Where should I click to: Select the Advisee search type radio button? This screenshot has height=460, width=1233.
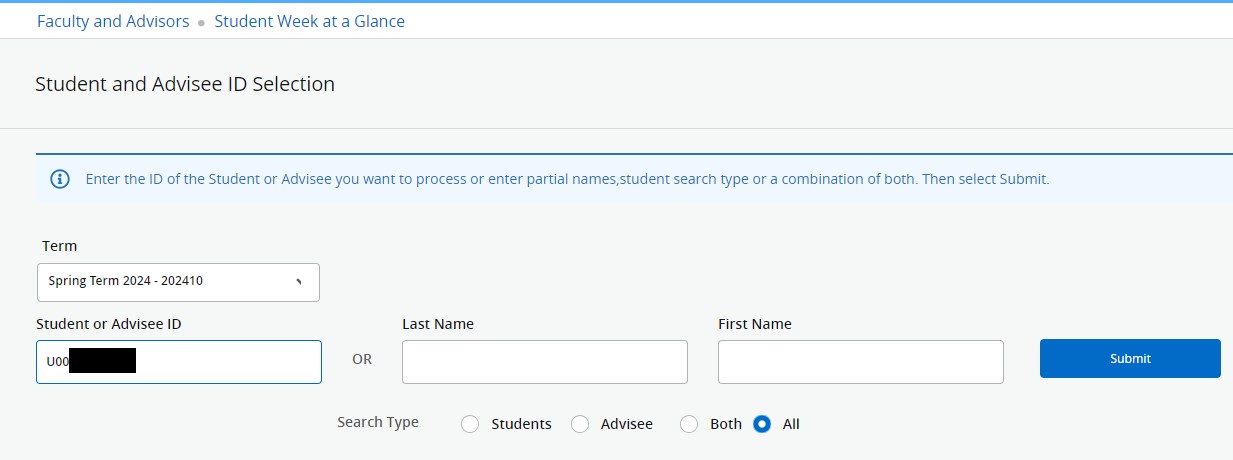point(580,424)
